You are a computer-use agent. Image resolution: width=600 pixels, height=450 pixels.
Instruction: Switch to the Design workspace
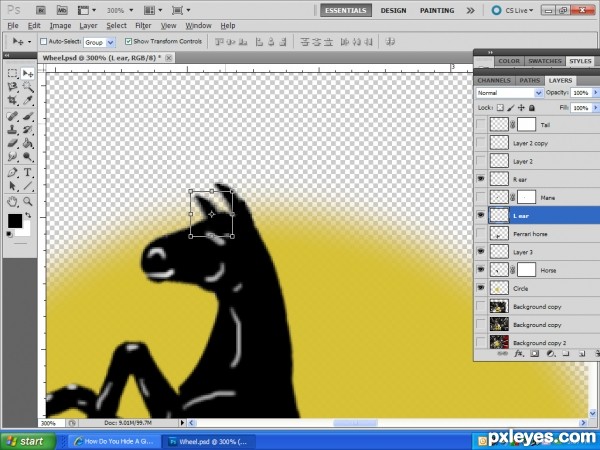[x=393, y=10]
